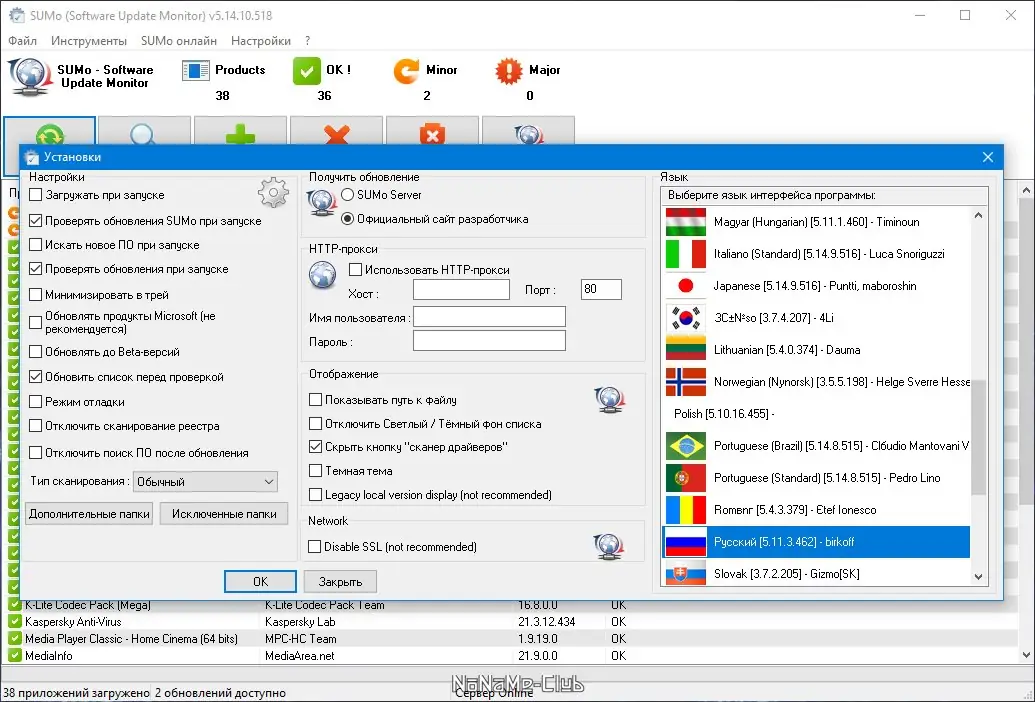Click the language list scroll down arrow

coord(978,577)
